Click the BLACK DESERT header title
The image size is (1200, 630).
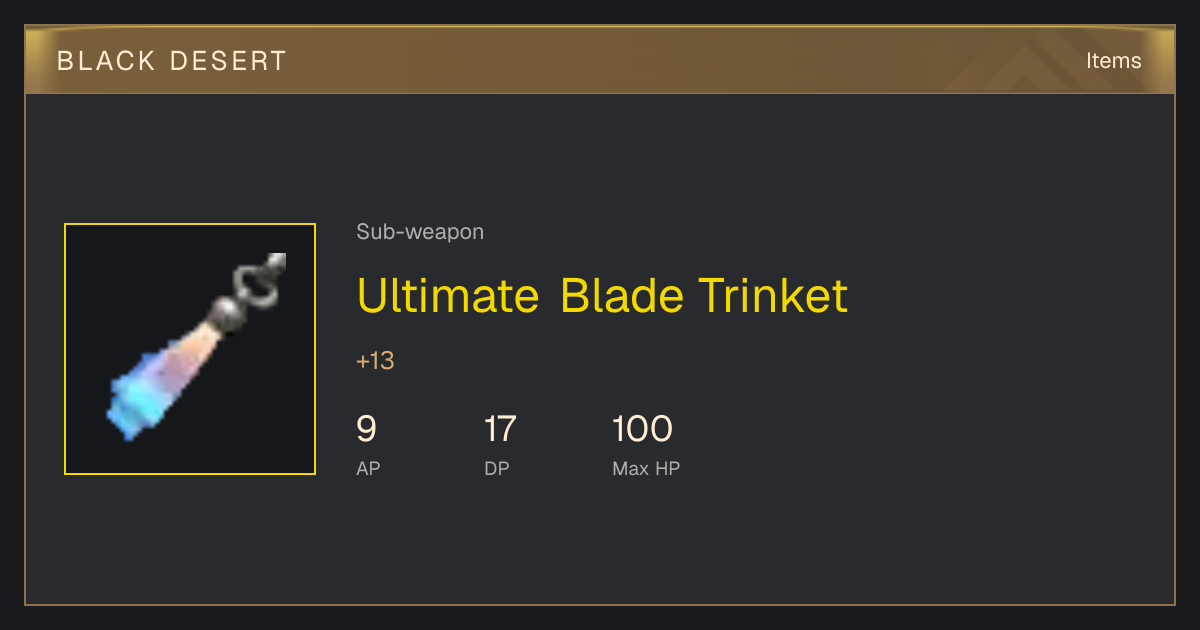click(172, 61)
